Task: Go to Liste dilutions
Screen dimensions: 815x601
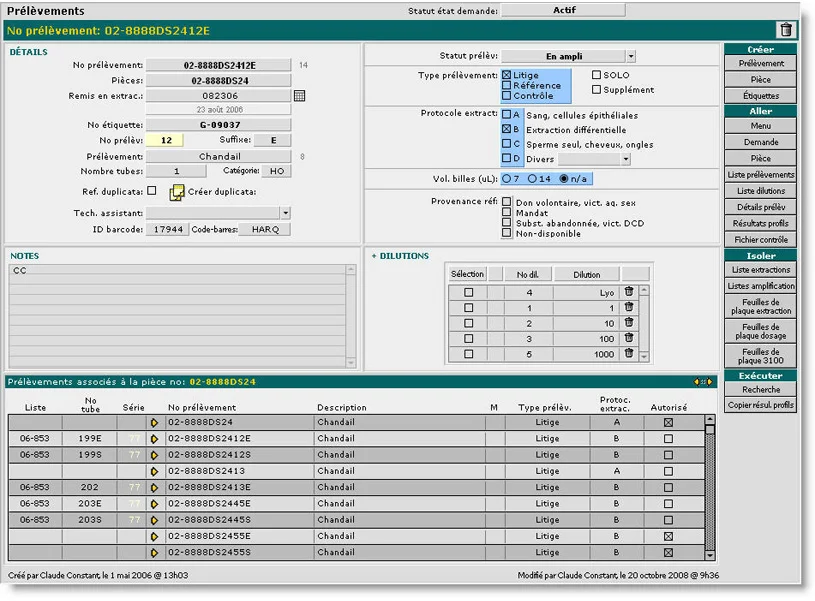Action: tap(760, 191)
